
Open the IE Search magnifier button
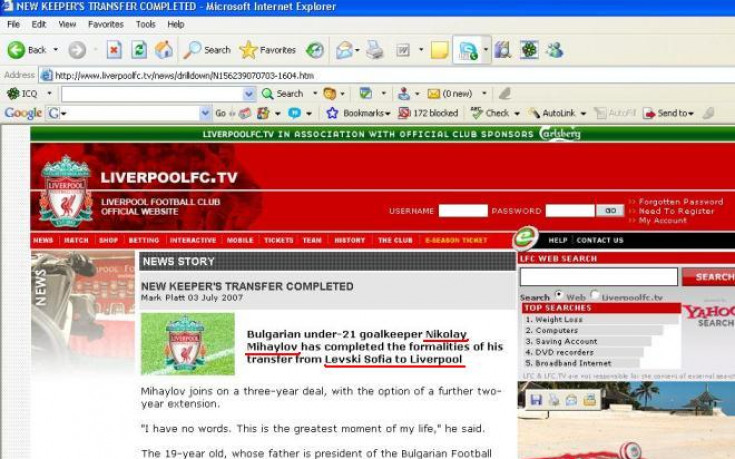(207, 50)
